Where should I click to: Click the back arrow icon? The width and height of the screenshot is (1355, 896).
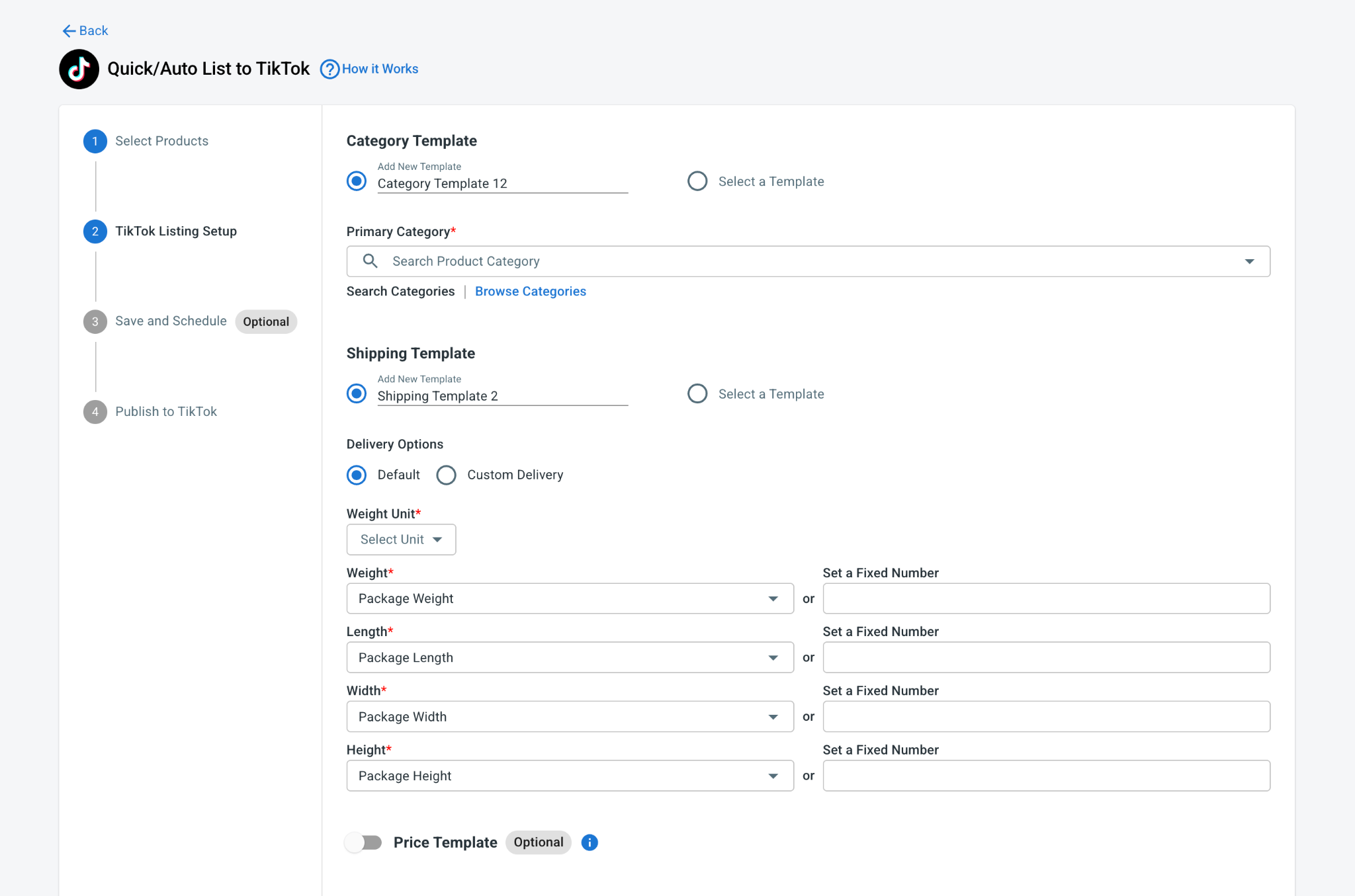[69, 30]
